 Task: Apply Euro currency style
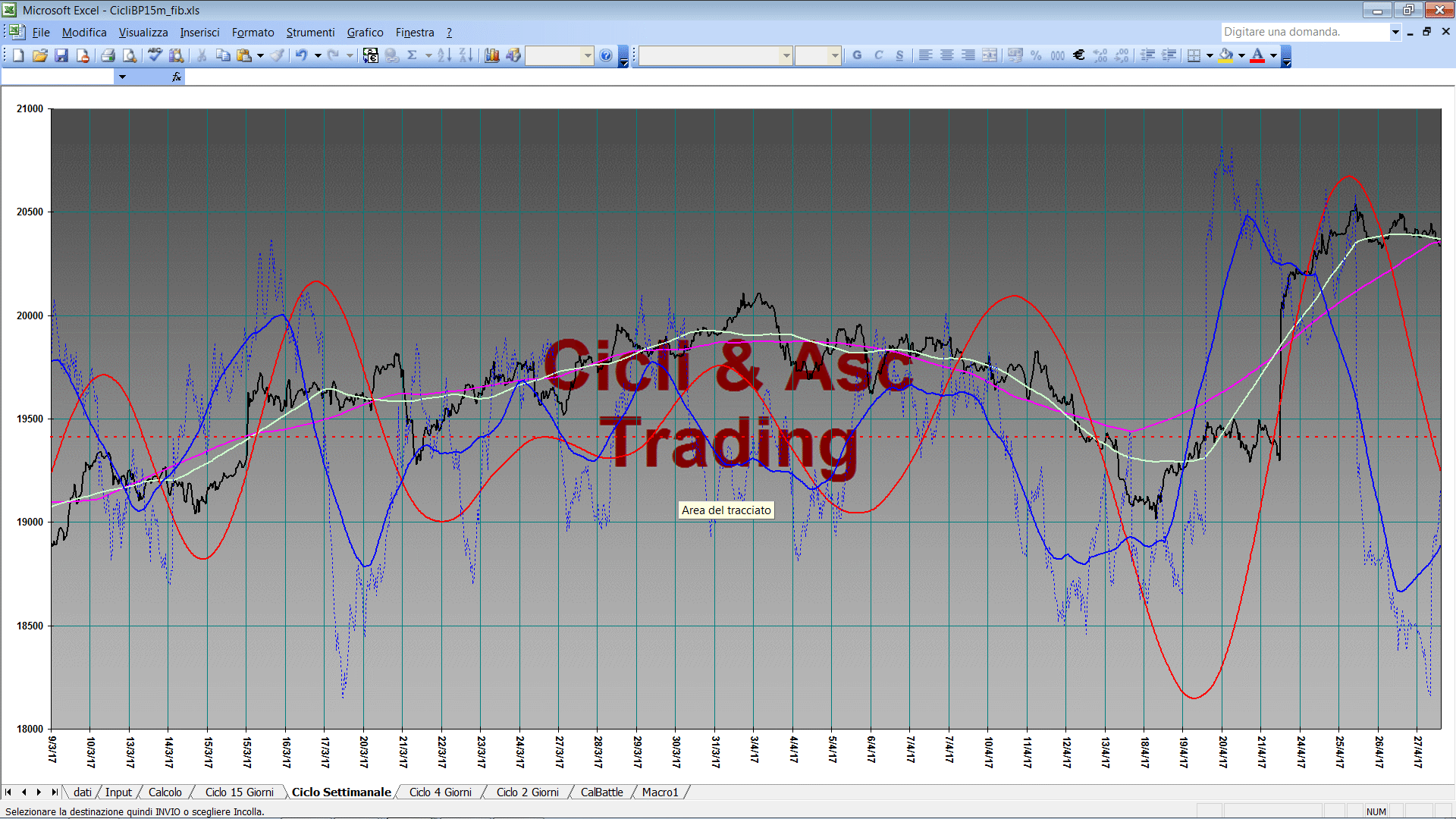1079,55
